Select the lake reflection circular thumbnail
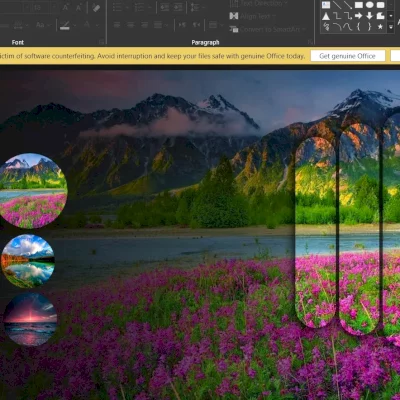The width and height of the screenshot is (400, 400). click(x=28, y=261)
